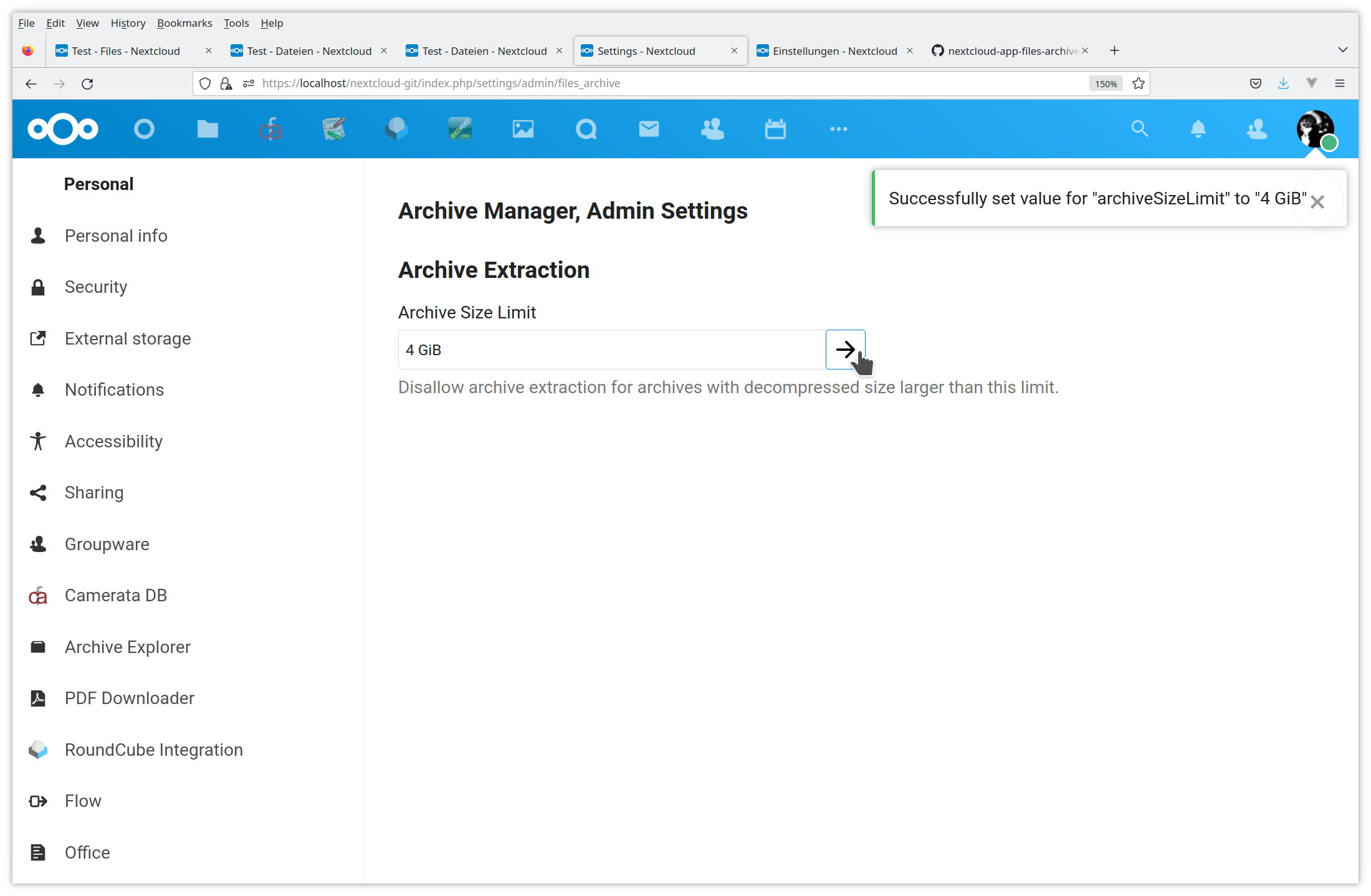
Task: Click Archive Explorer in sidebar
Action: pos(127,646)
